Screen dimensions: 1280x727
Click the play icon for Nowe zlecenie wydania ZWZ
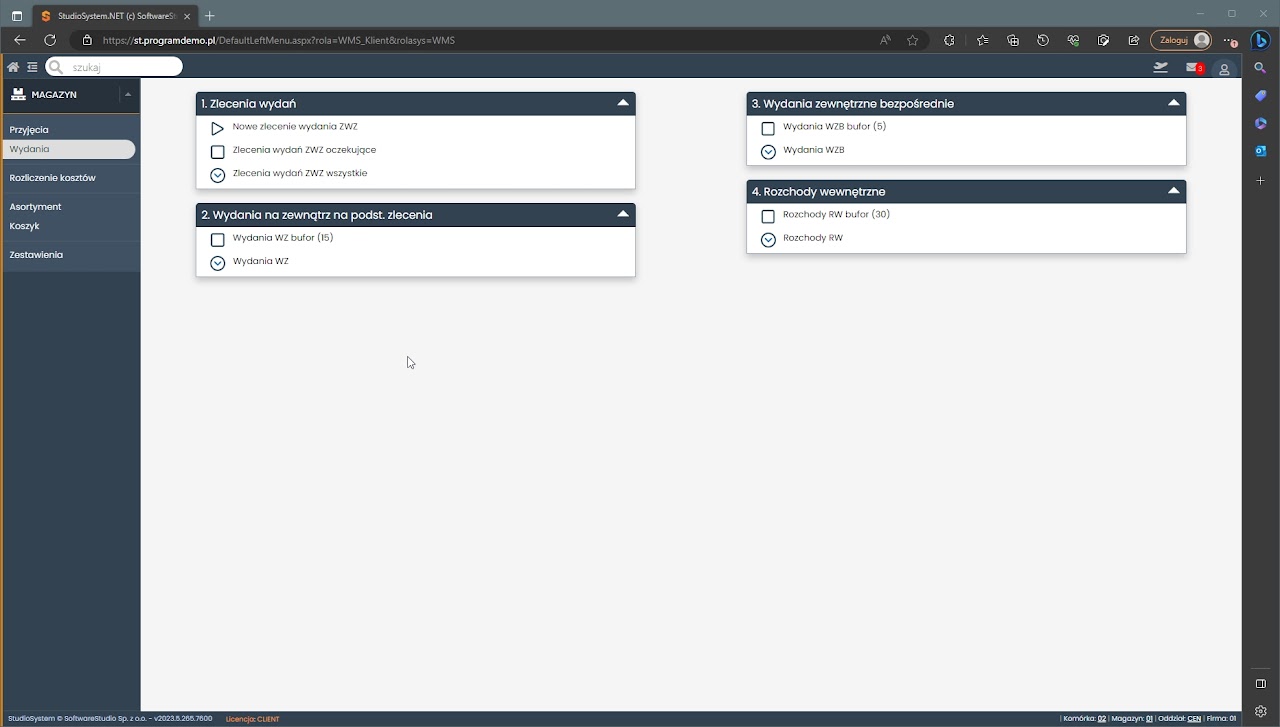[x=217, y=129]
